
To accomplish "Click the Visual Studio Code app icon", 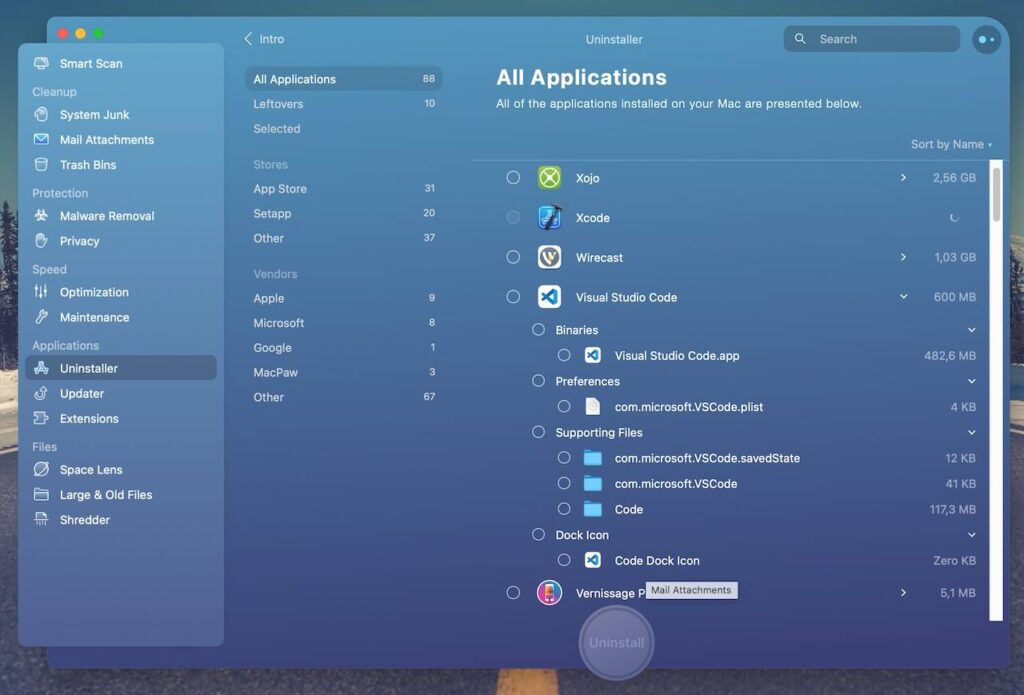I will click(x=549, y=297).
